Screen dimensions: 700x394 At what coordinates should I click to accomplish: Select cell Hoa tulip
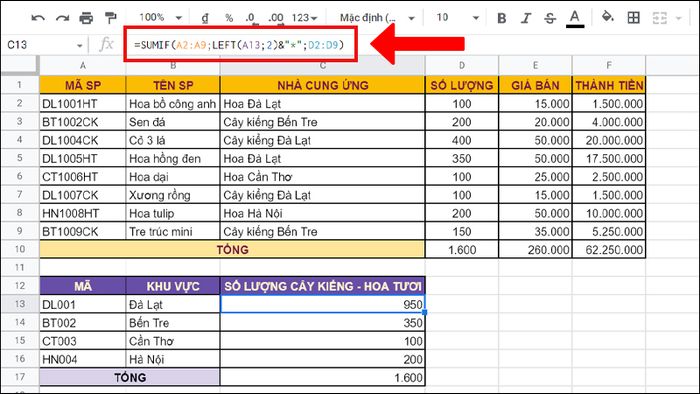(173, 213)
